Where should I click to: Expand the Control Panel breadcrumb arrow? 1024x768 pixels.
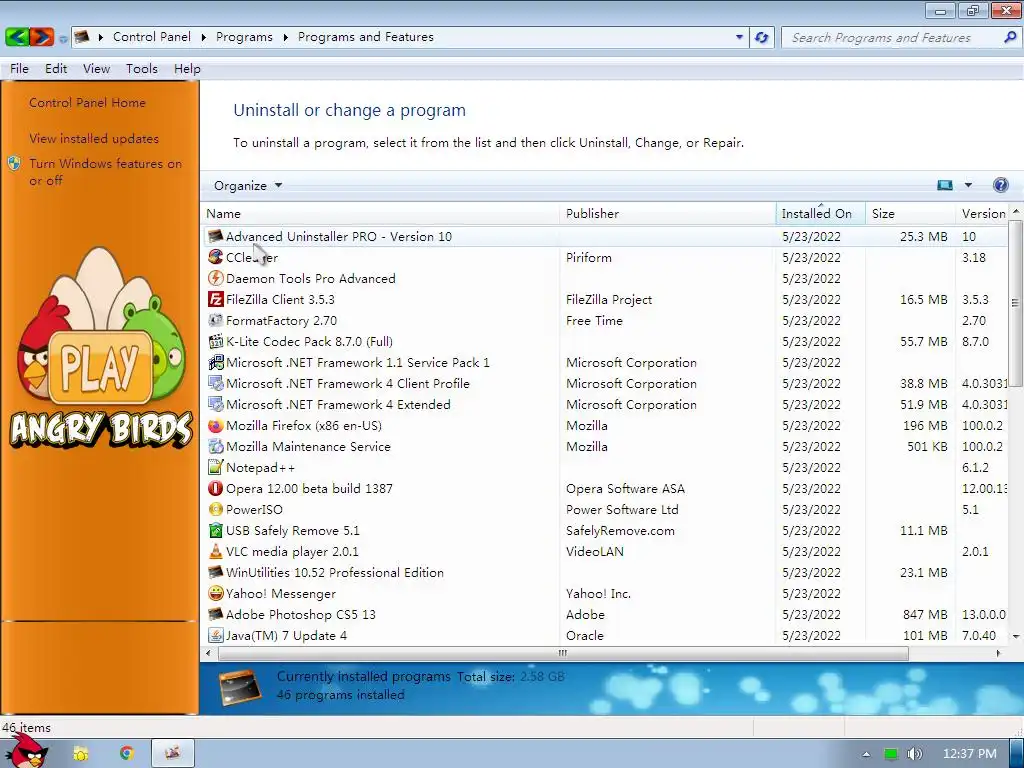click(x=203, y=37)
